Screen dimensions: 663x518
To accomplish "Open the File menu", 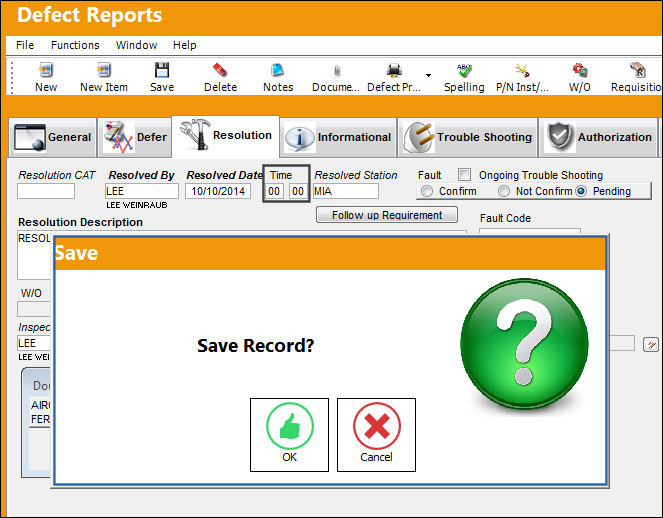I will click(x=25, y=45).
